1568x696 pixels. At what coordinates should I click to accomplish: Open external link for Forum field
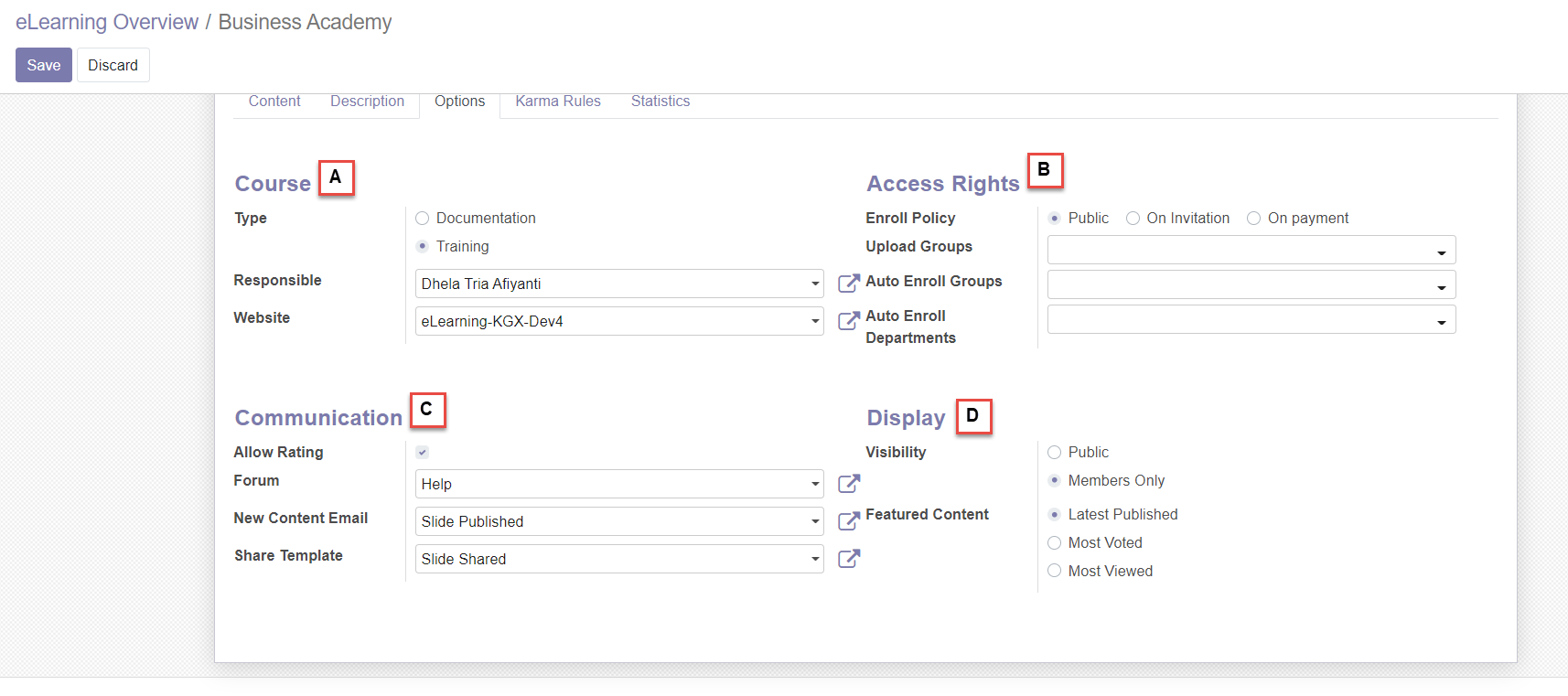849,484
